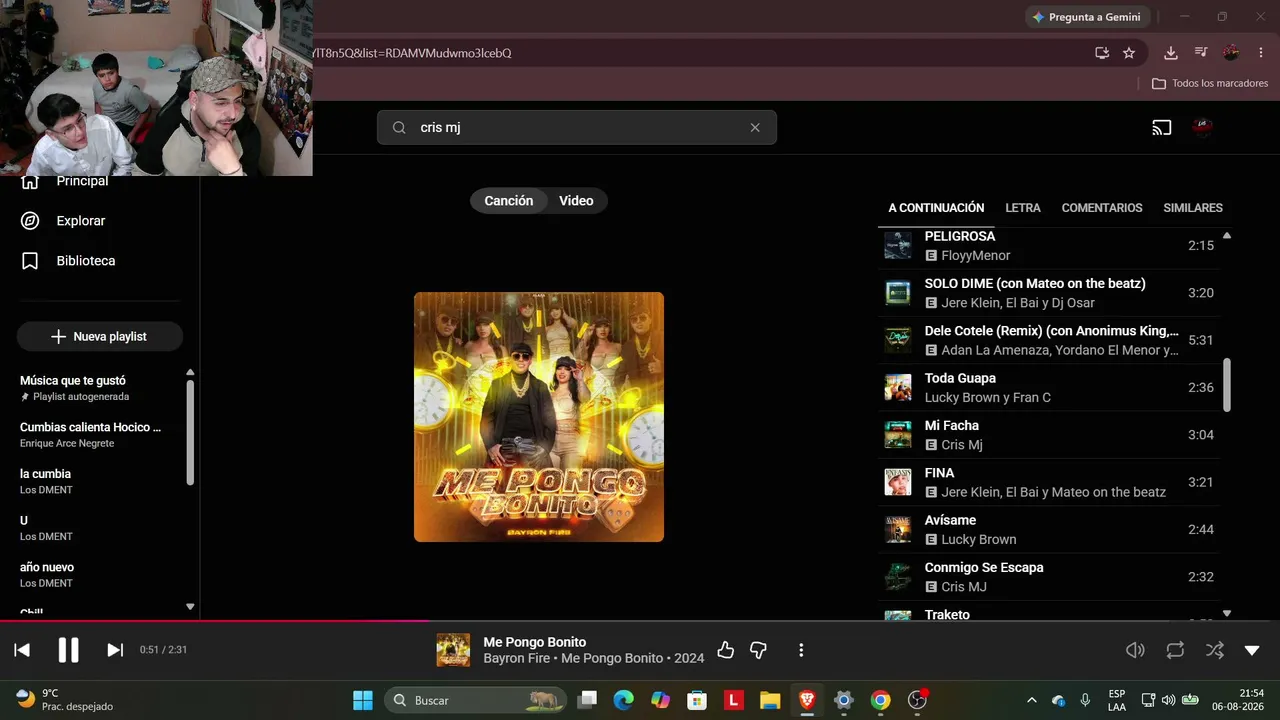Open the Principal home section
The width and height of the screenshot is (1280, 720).
(65, 181)
